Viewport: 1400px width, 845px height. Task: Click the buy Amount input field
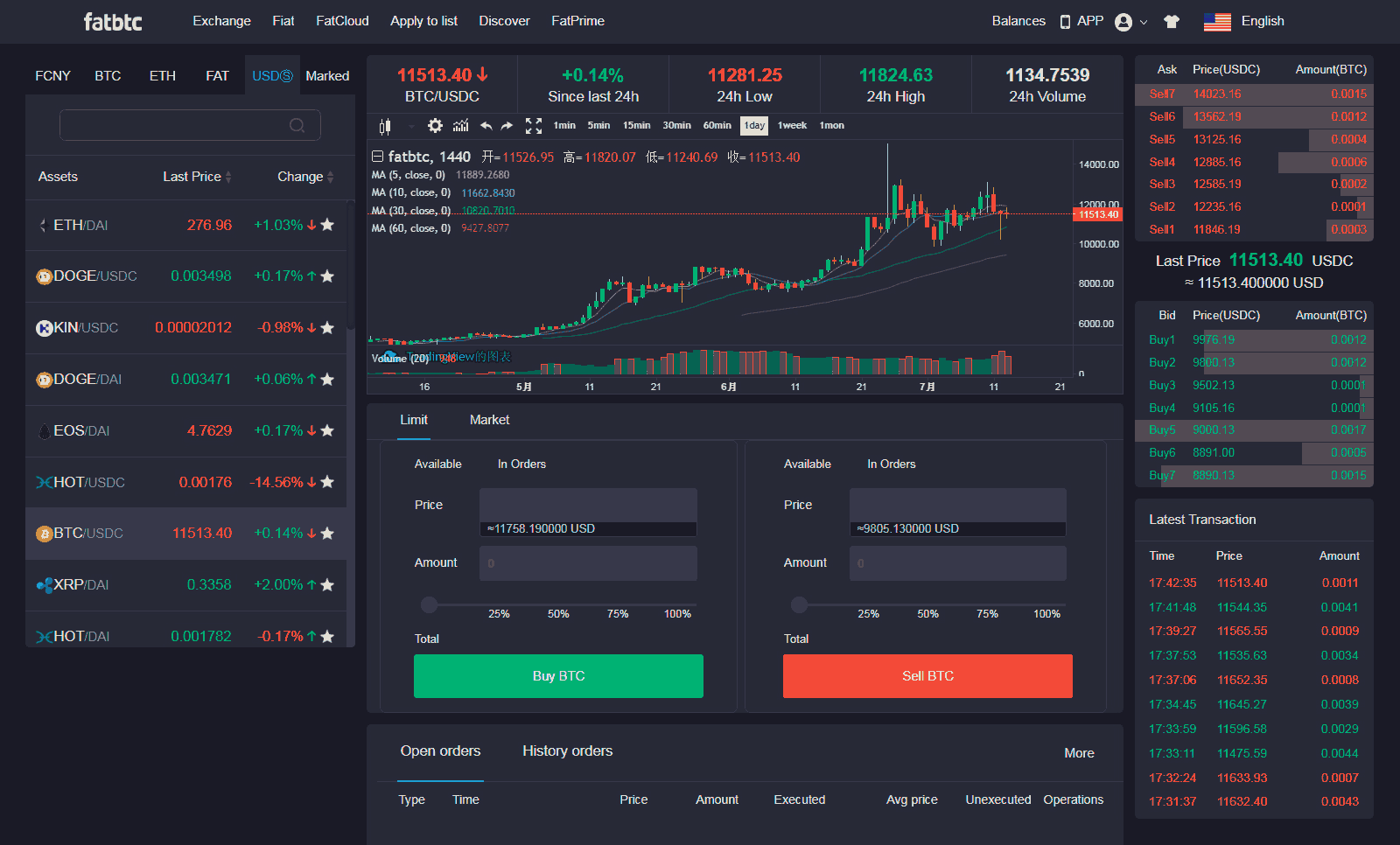point(588,563)
